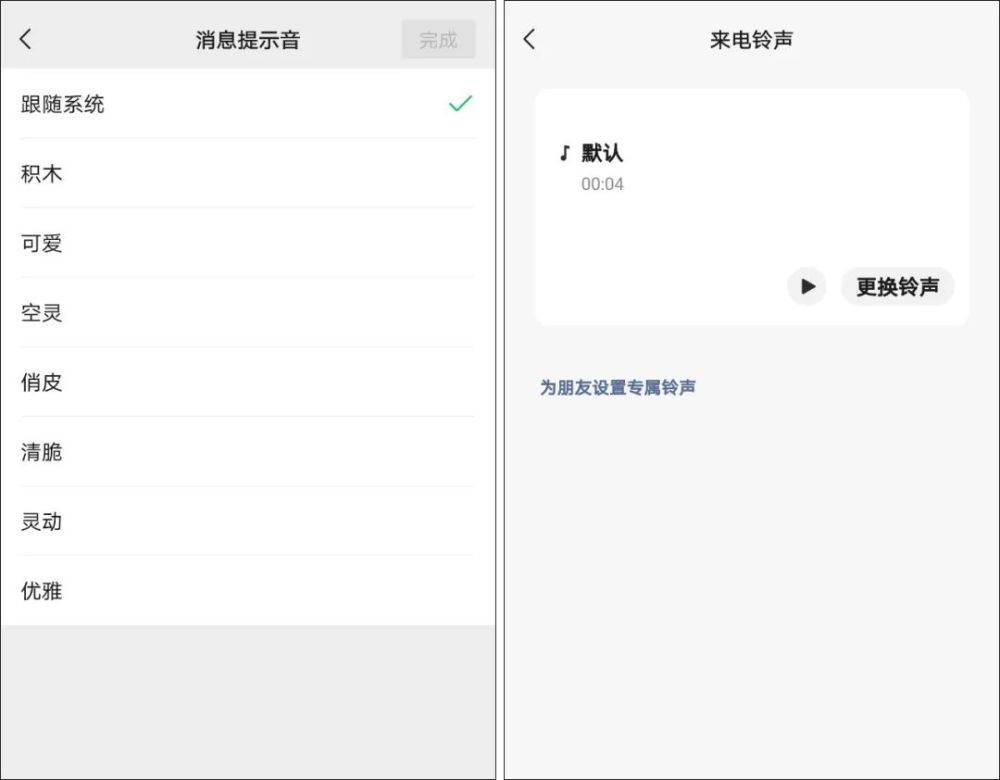Pick the 灵动 notification sound

click(247, 521)
